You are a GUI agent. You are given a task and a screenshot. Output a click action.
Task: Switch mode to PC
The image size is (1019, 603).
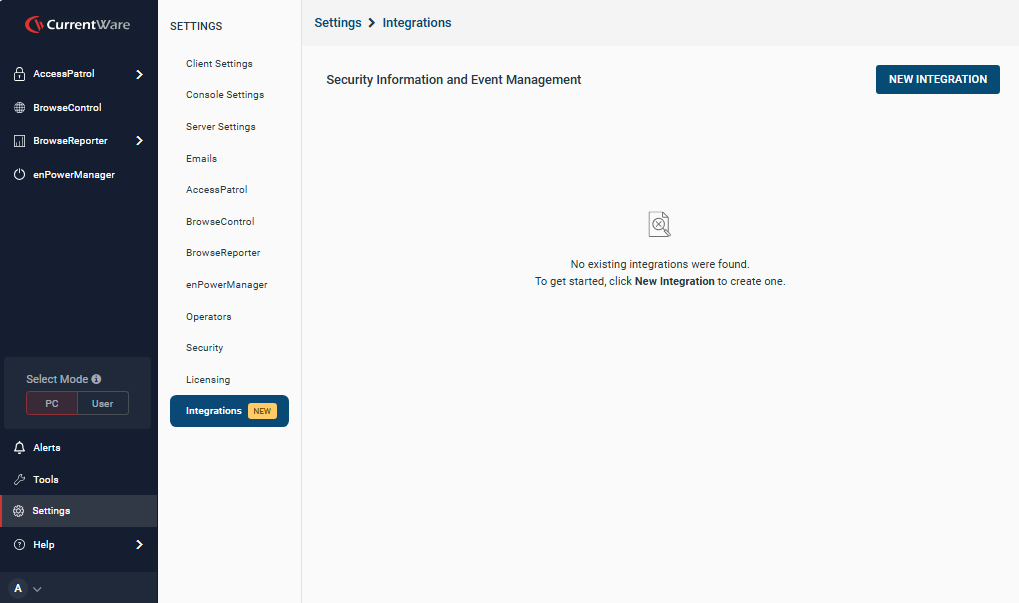[52, 404]
